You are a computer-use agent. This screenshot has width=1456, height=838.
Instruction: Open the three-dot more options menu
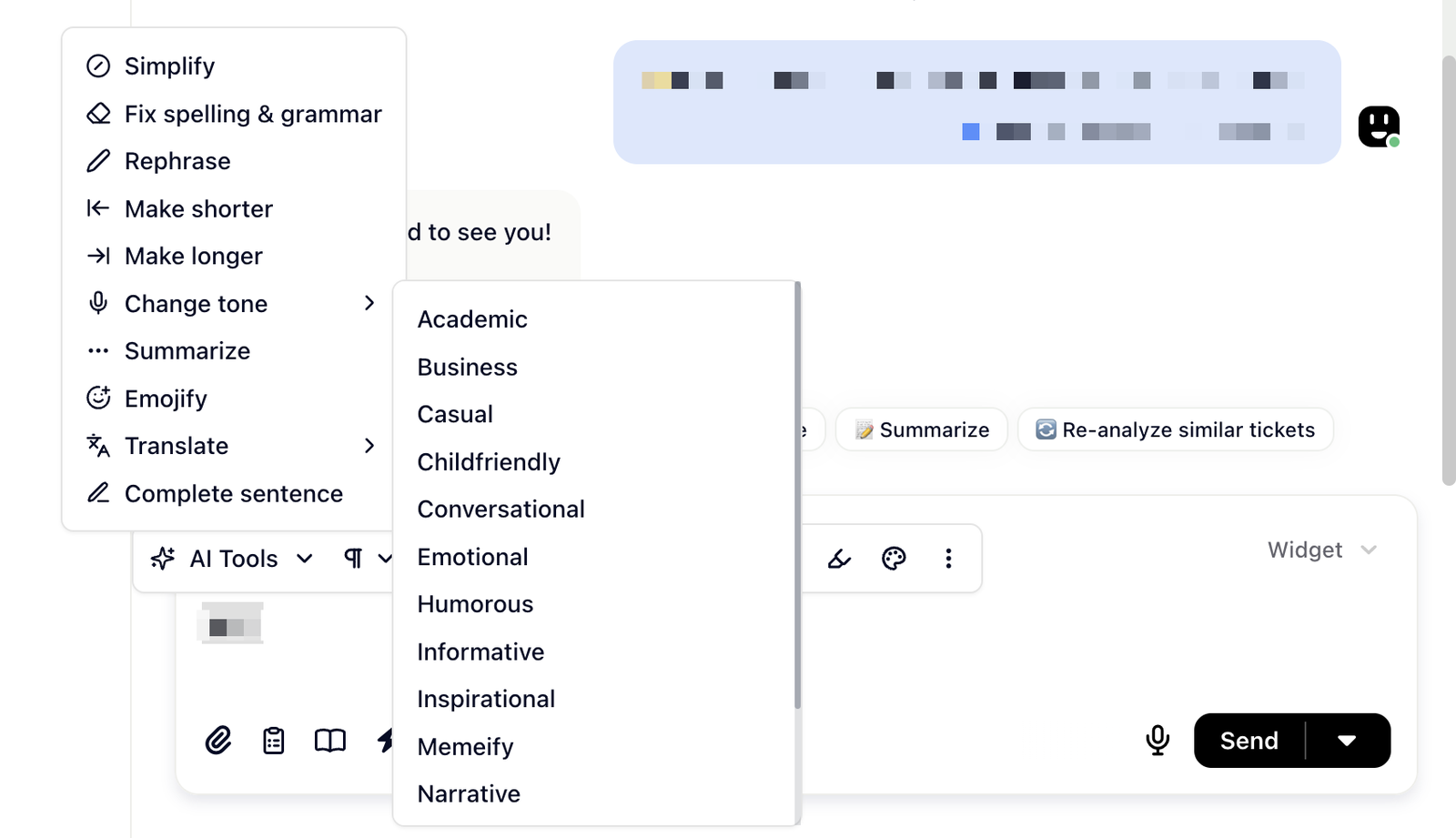point(948,559)
